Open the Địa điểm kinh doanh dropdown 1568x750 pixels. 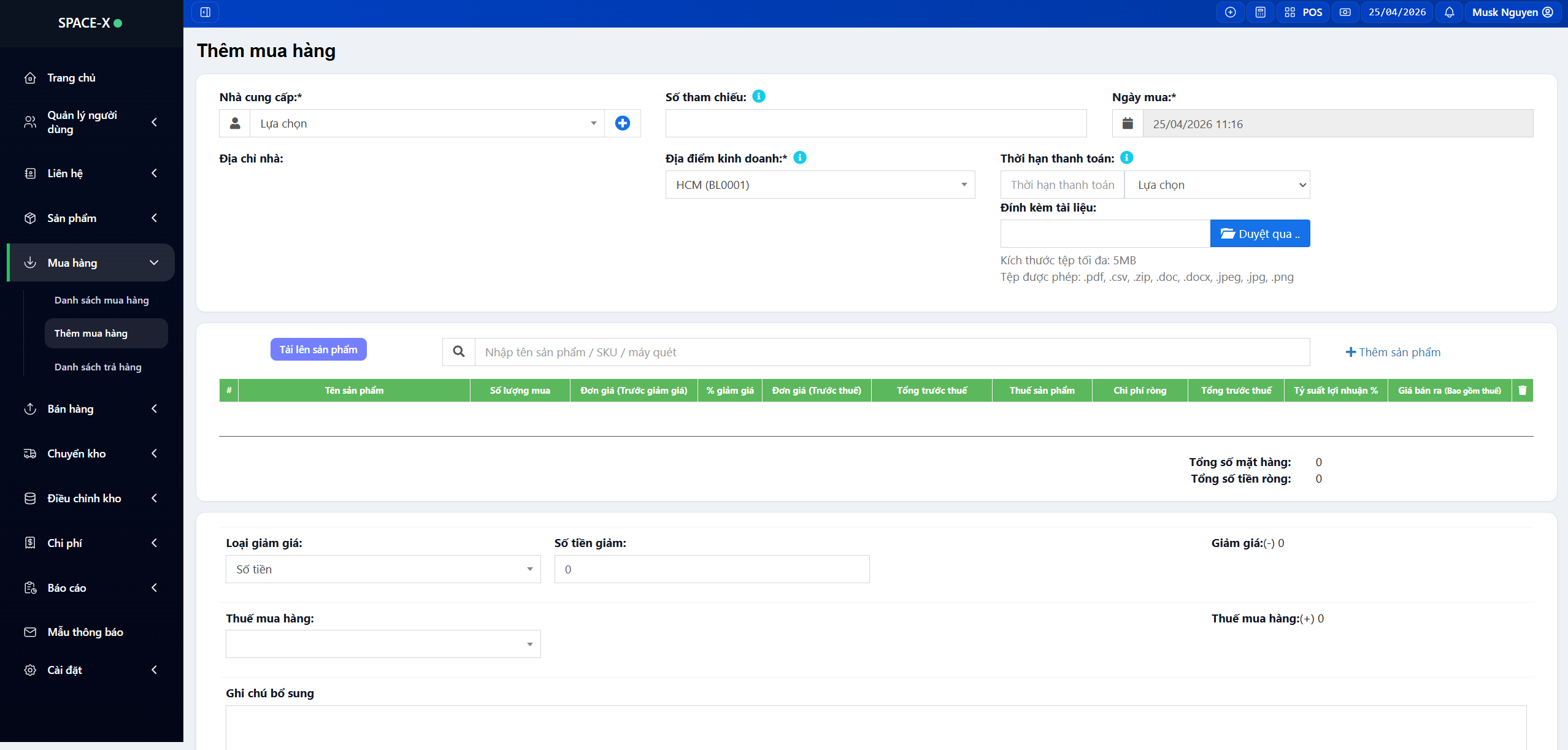coord(820,185)
